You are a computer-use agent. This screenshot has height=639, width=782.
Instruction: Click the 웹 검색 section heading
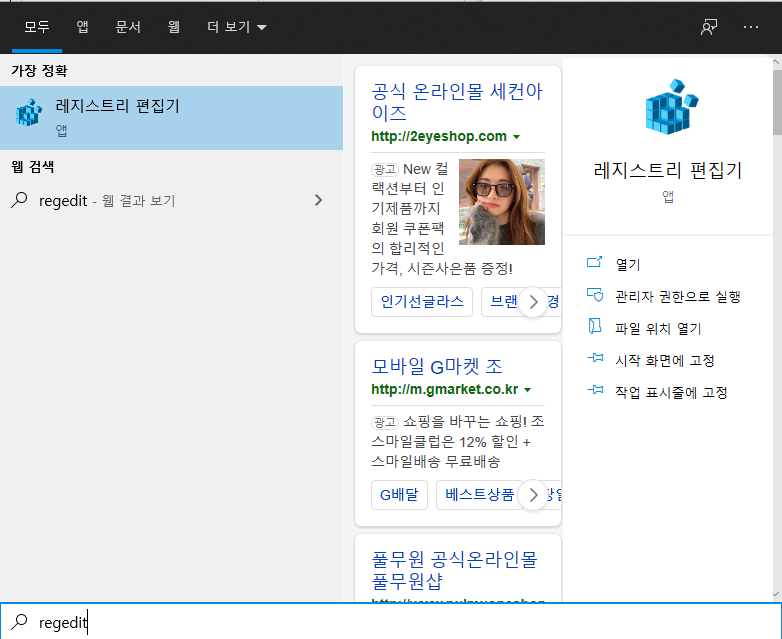32,167
